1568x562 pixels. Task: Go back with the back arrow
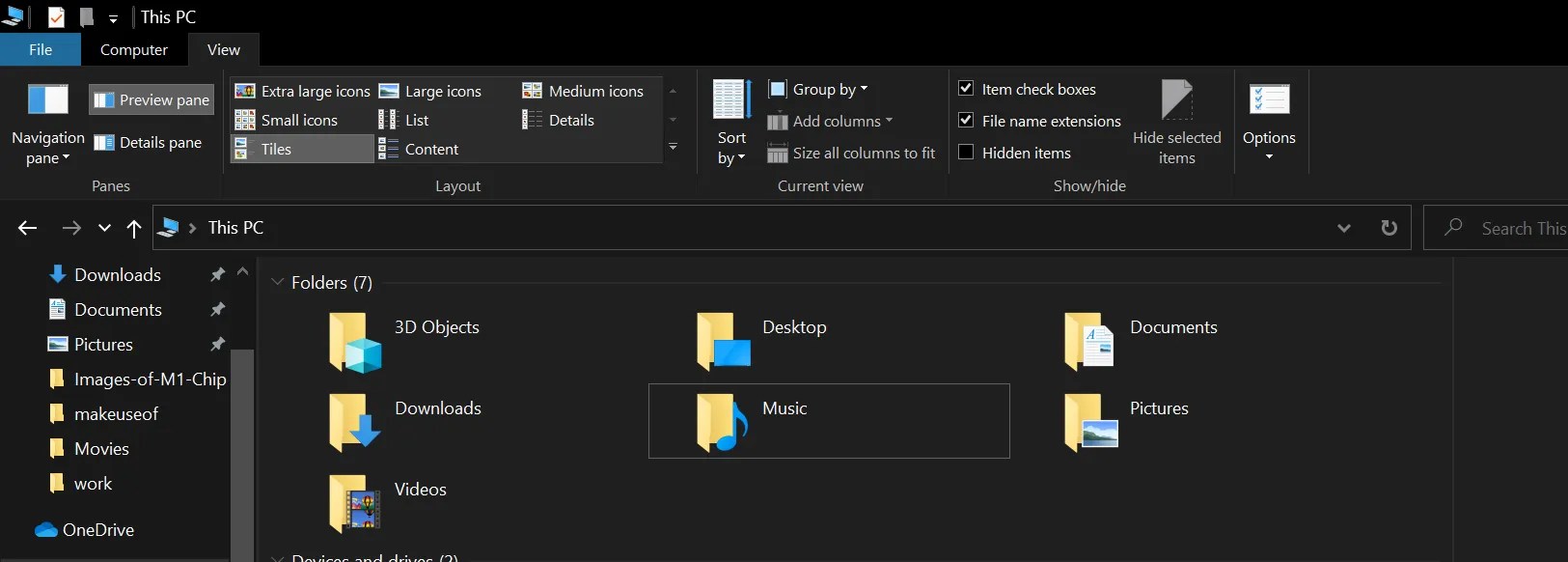coord(27,228)
